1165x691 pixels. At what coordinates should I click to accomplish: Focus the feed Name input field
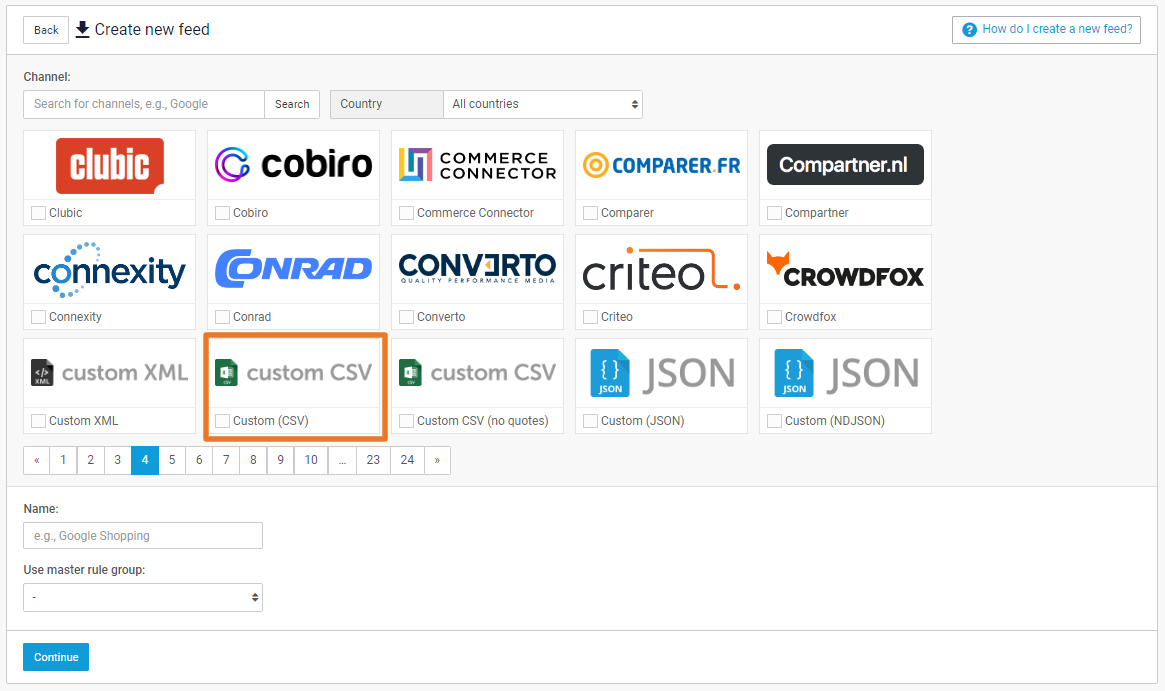[x=143, y=536]
